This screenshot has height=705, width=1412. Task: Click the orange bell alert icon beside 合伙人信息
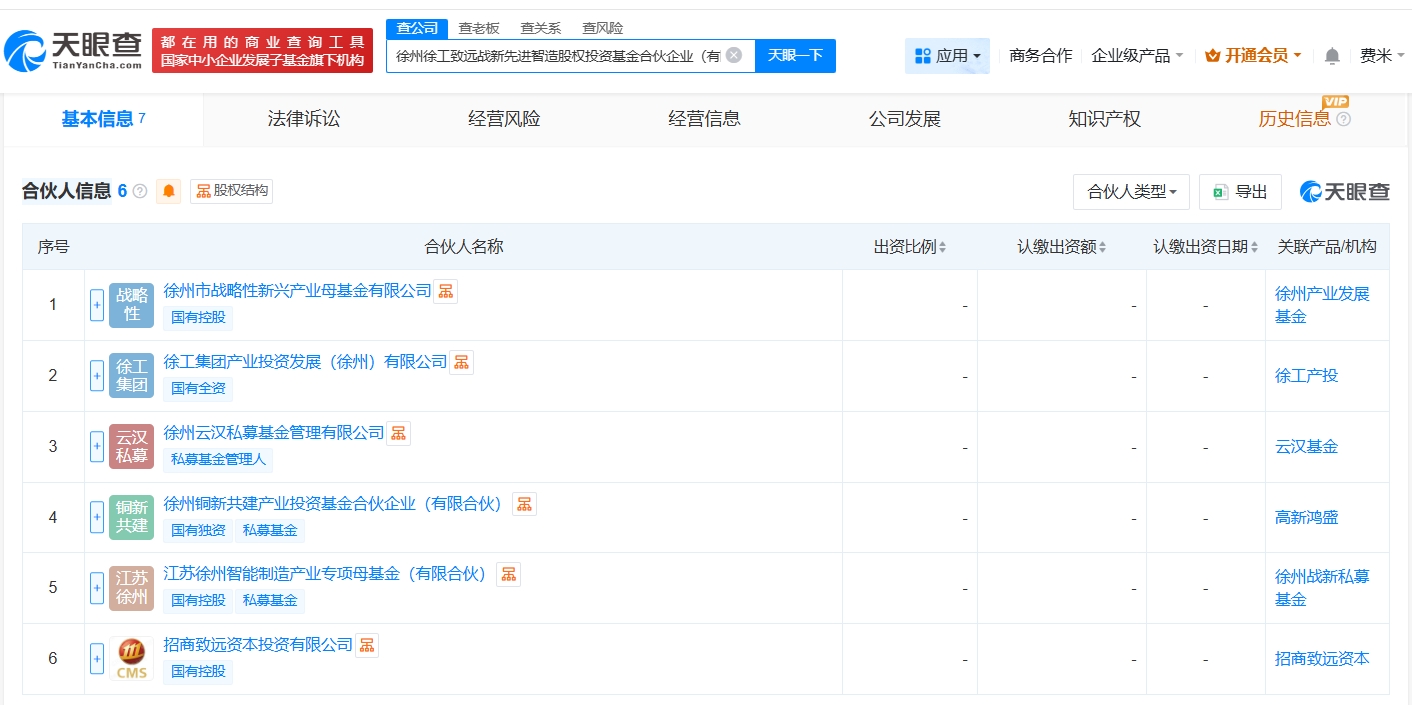(168, 191)
